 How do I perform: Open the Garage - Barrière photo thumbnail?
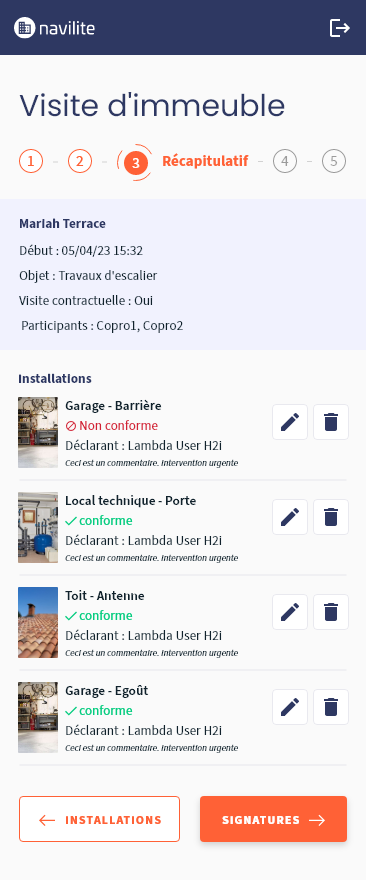click(x=38, y=433)
